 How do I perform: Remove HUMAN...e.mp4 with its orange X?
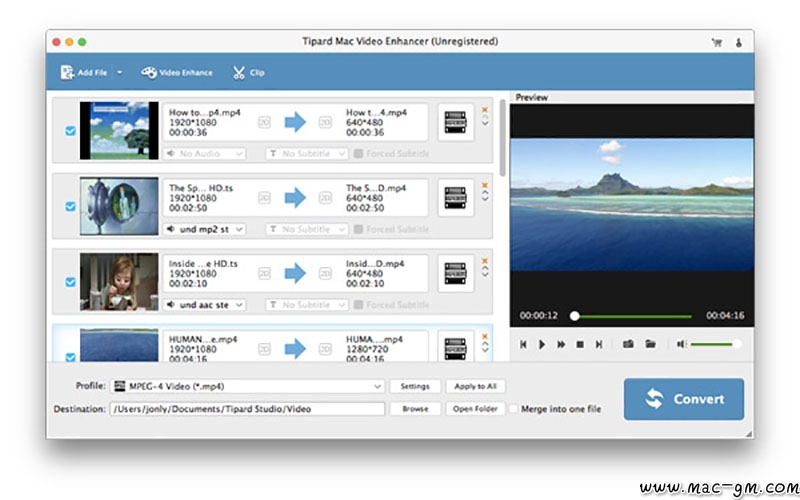pyautogui.click(x=485, y=336)
